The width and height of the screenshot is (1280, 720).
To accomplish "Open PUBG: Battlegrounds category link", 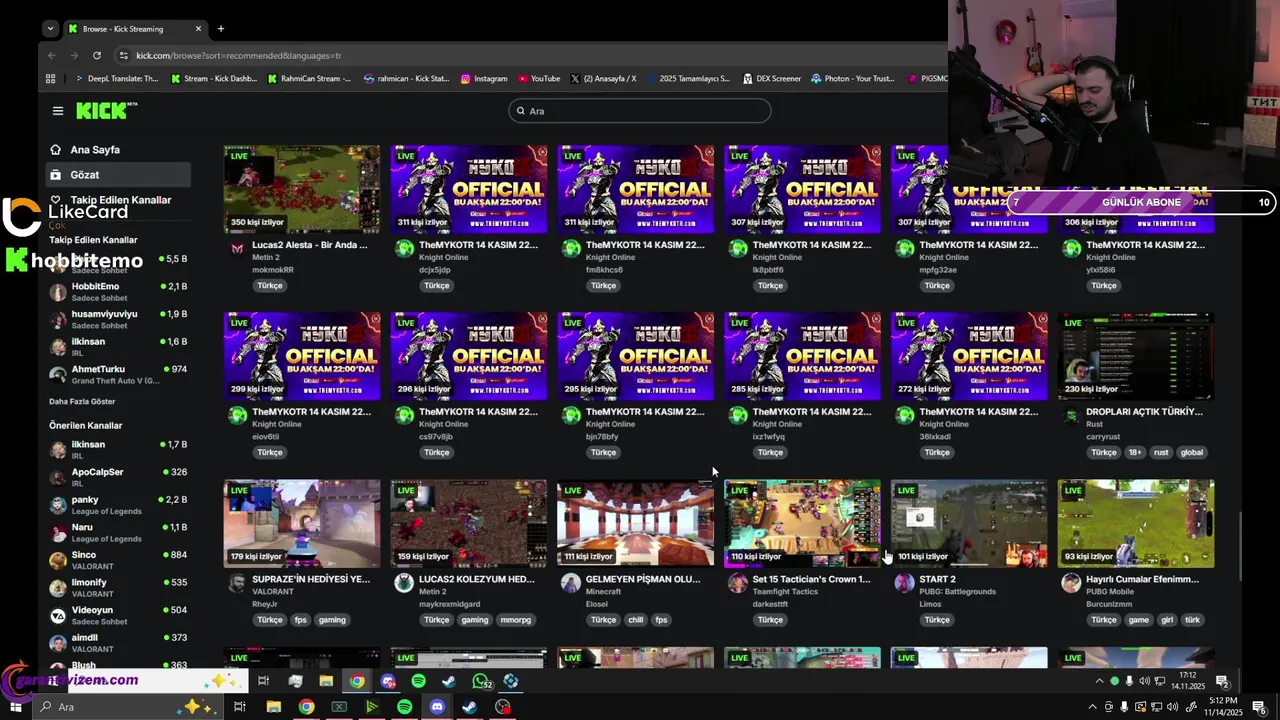I will pos(958,591).
